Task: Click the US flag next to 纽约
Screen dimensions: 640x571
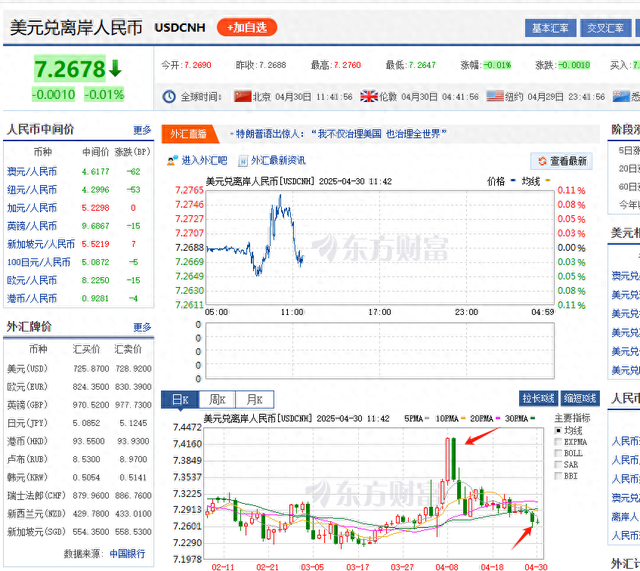Action: (495, 96)
